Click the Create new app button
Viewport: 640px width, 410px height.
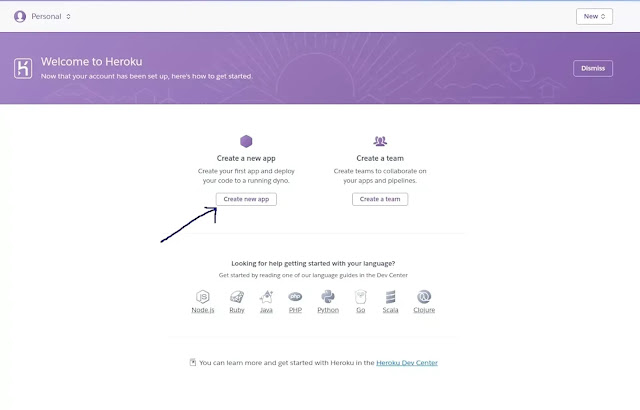[246, 199]
